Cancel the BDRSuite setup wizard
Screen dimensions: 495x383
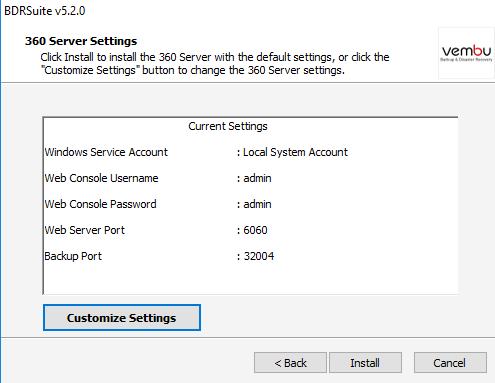(450, 363)
